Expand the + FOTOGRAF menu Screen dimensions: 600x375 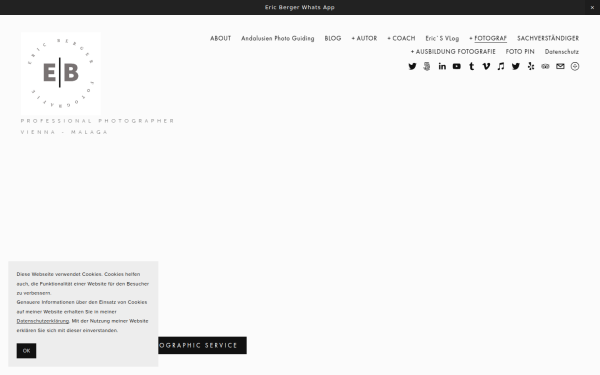488,38
